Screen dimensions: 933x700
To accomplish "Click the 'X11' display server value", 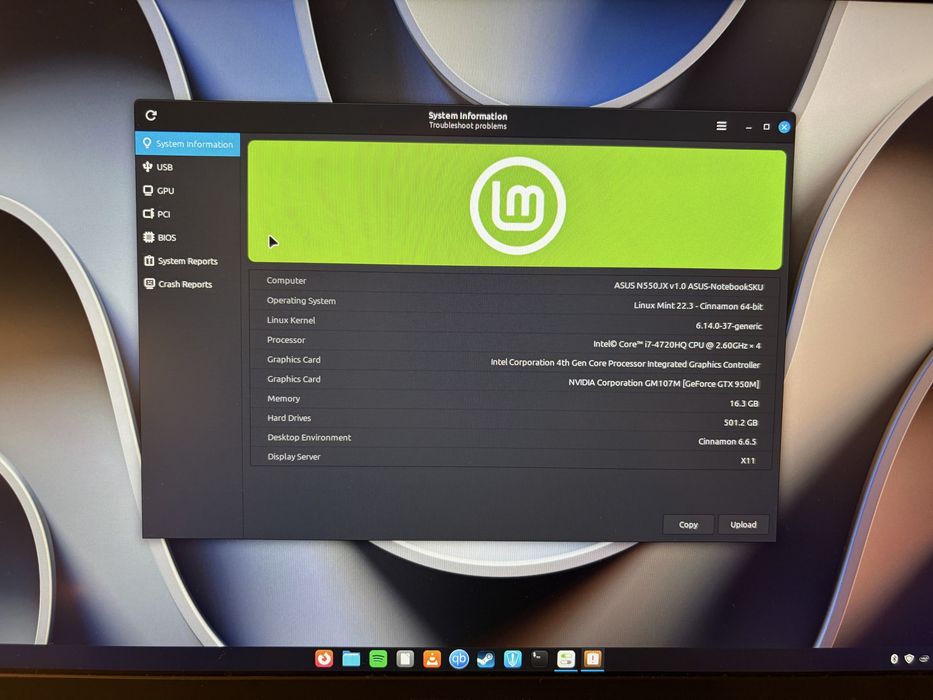I will (747, 461).
